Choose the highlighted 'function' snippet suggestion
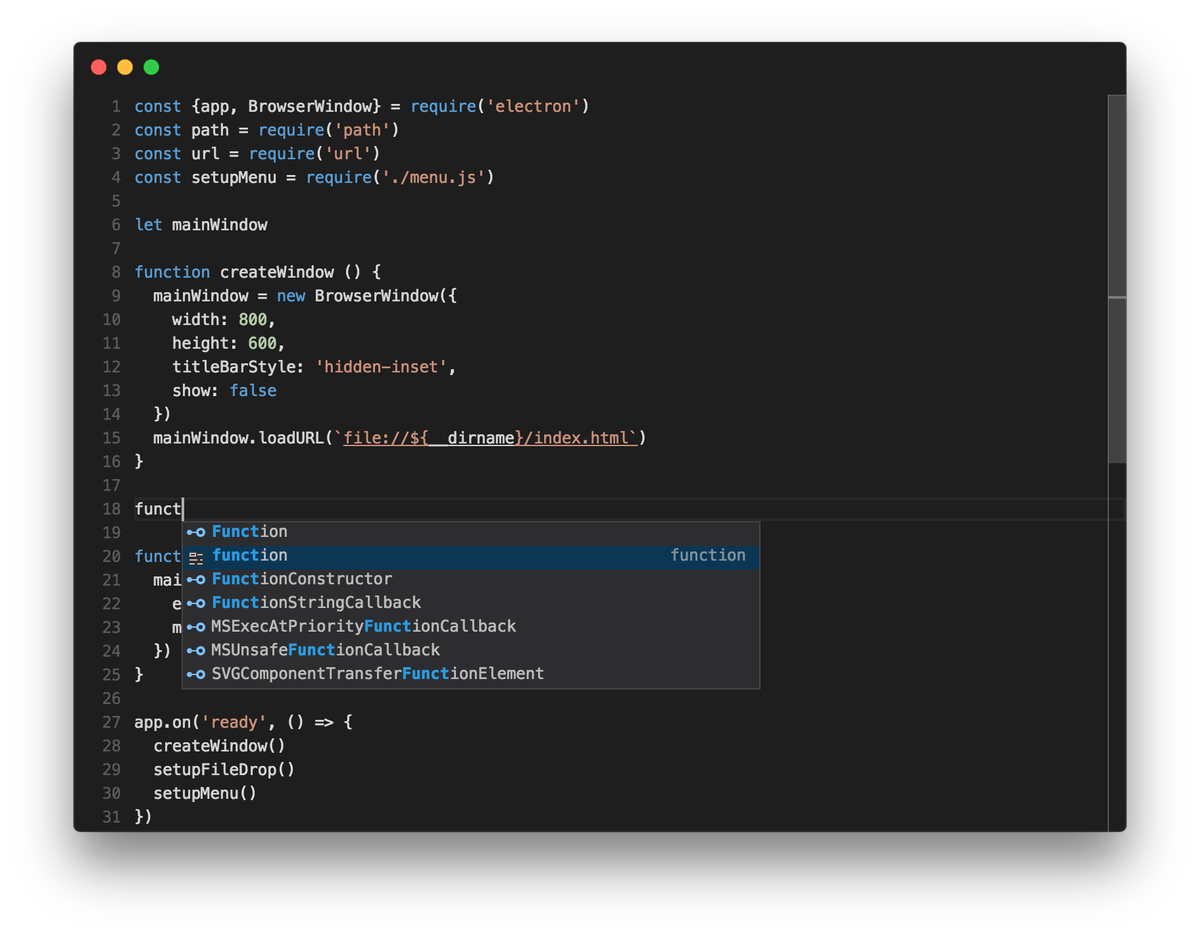This screenshot has height=937, width=1200. (x=471, y=556)
